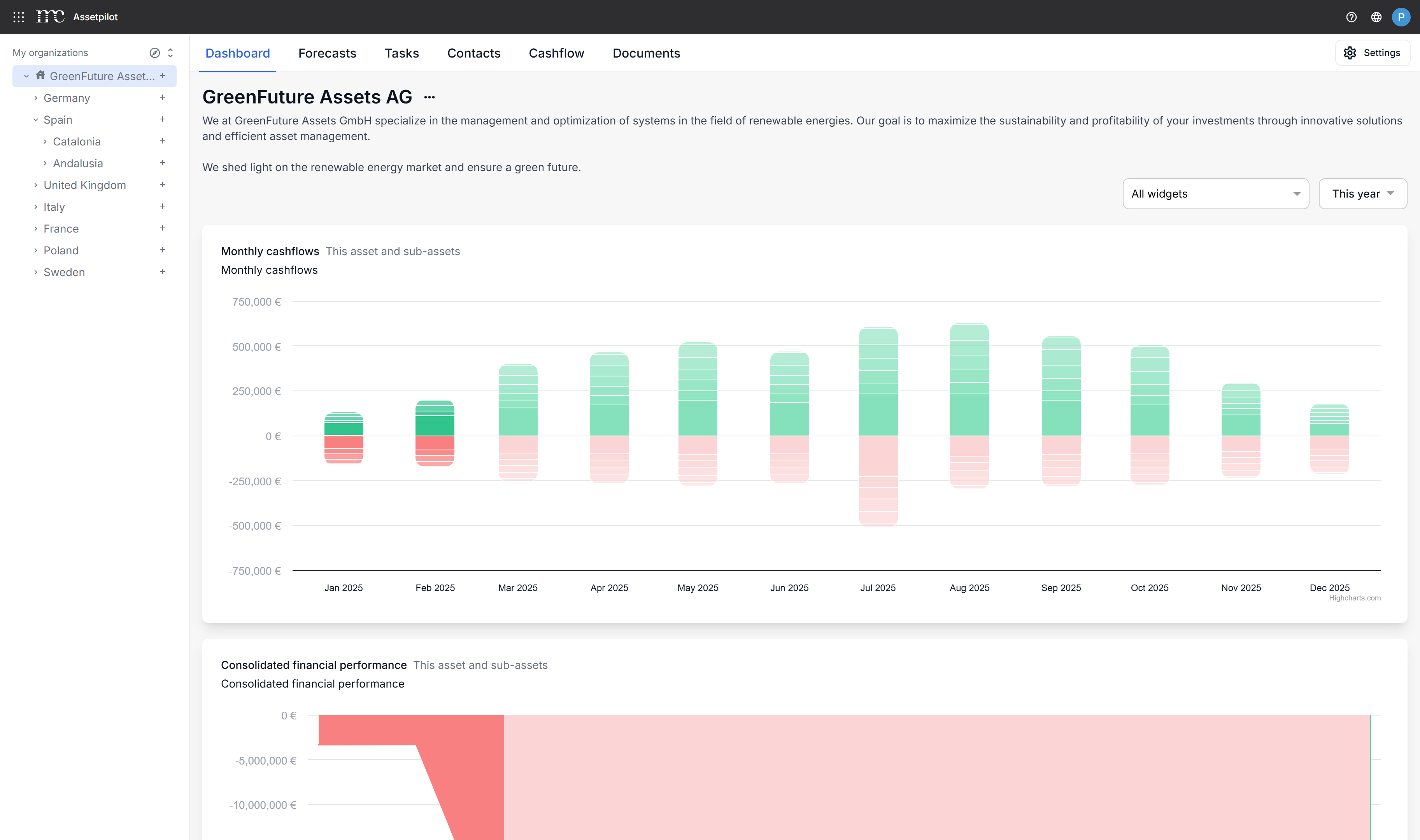Image resolution: width=1420 pixels, height=840 pixels.
Task: Open the app launcher grid icon
Action: coord(18,17)
